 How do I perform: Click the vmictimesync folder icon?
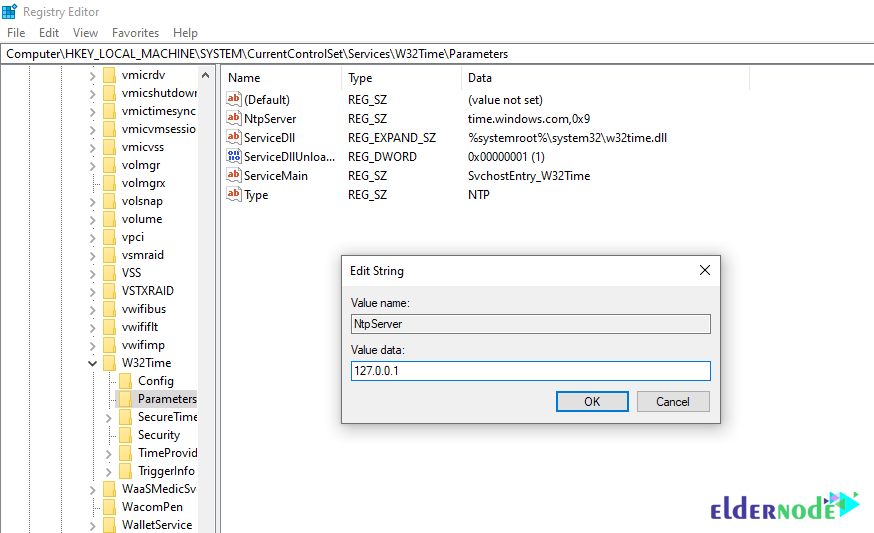(110, 111)
